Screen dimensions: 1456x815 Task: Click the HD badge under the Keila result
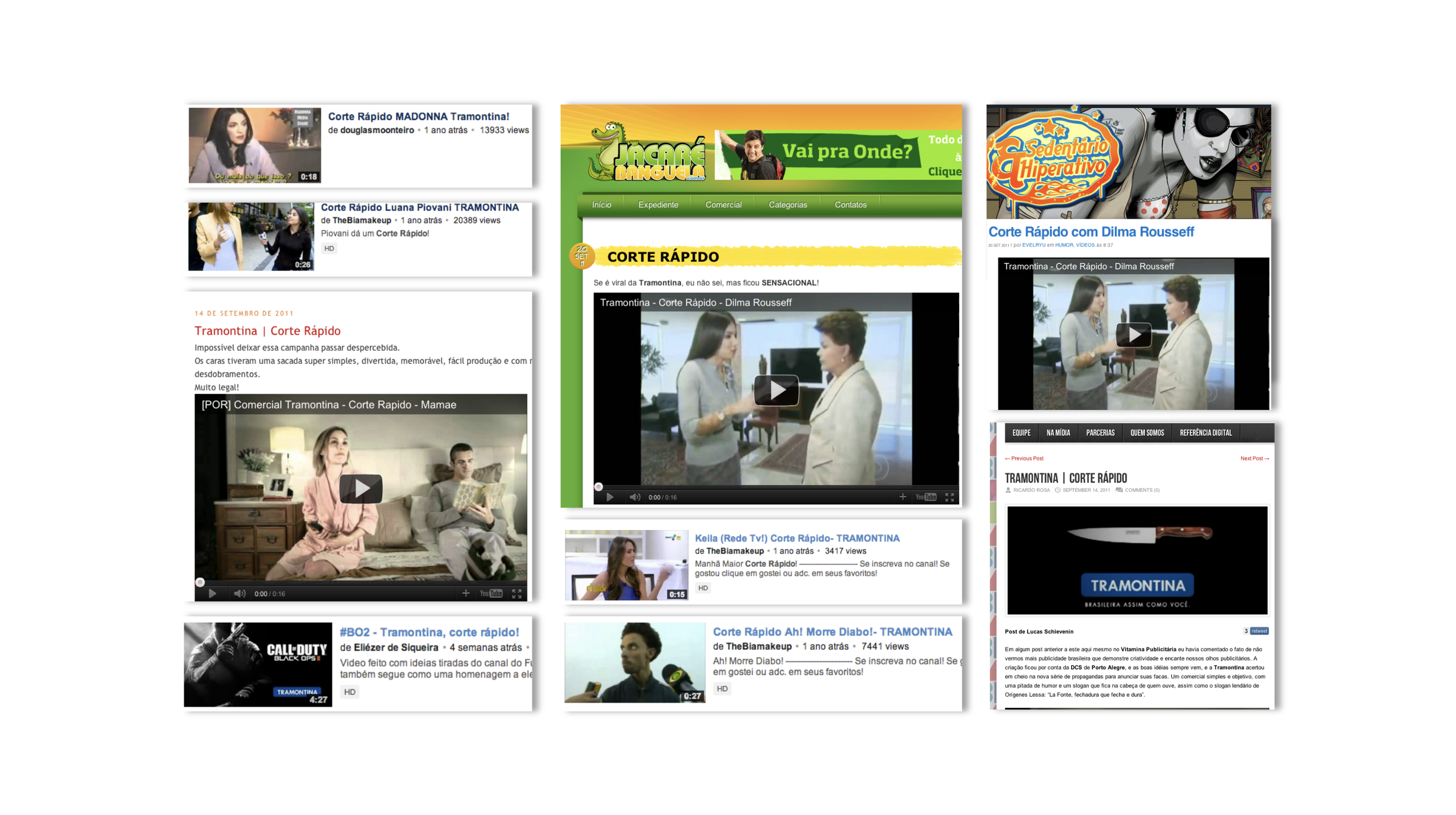tap(703, 588)
